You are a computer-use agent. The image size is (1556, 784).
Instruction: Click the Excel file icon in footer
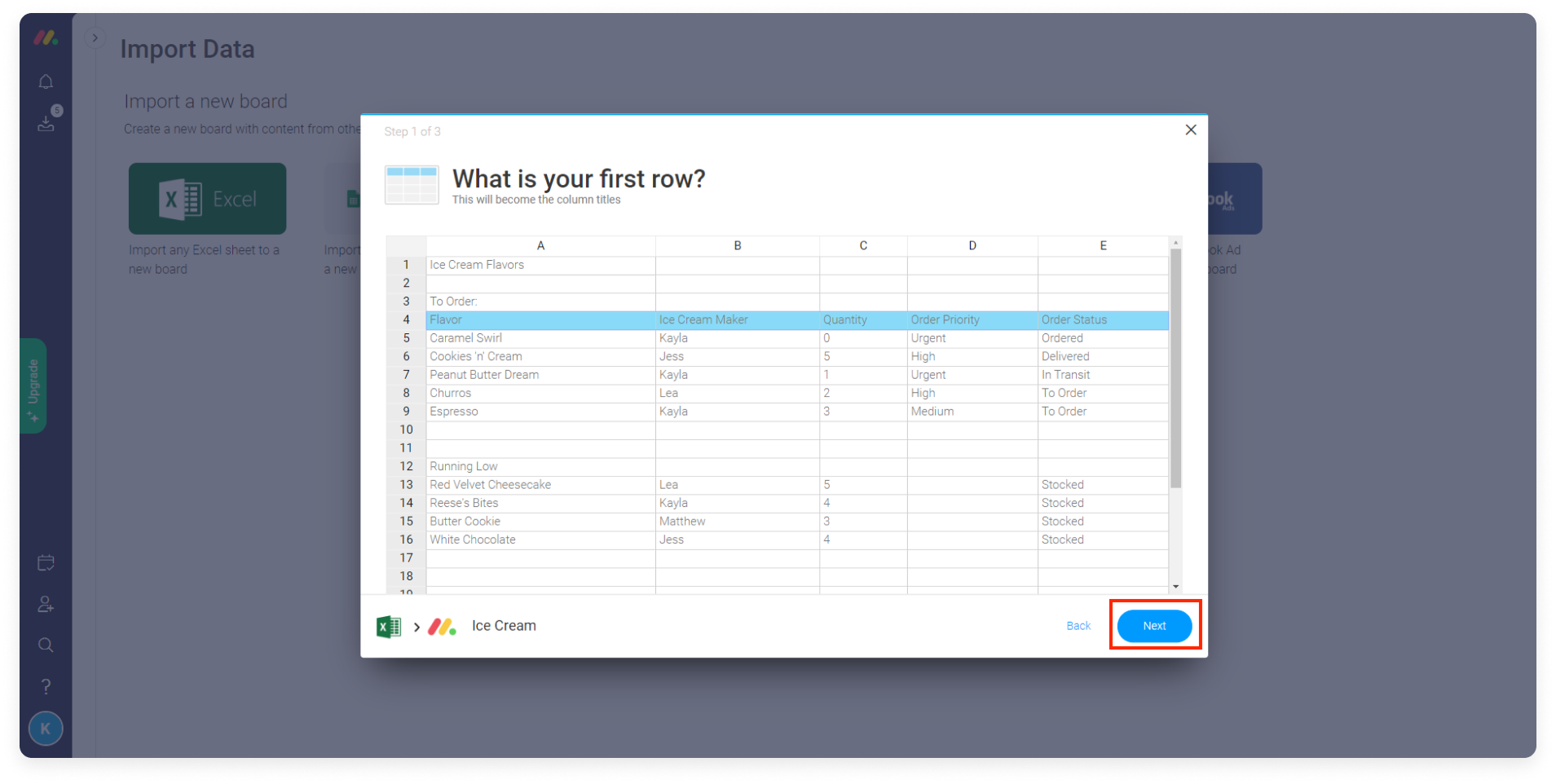click(x=389, y=626)
